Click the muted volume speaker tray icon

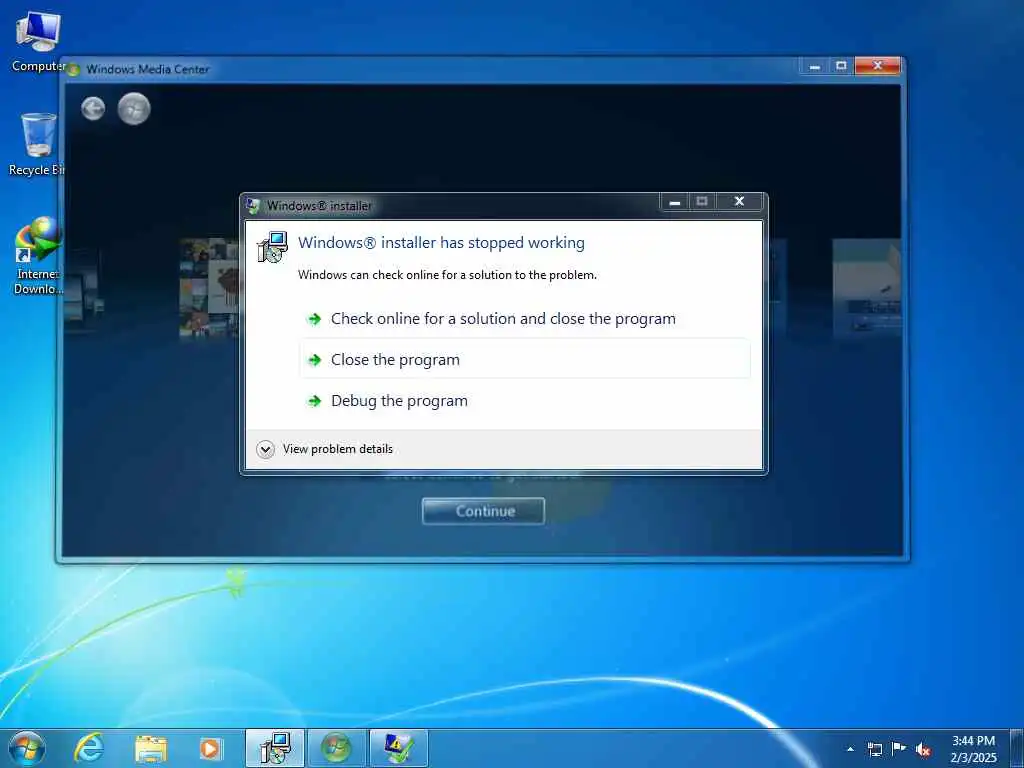tap(923, 750)
